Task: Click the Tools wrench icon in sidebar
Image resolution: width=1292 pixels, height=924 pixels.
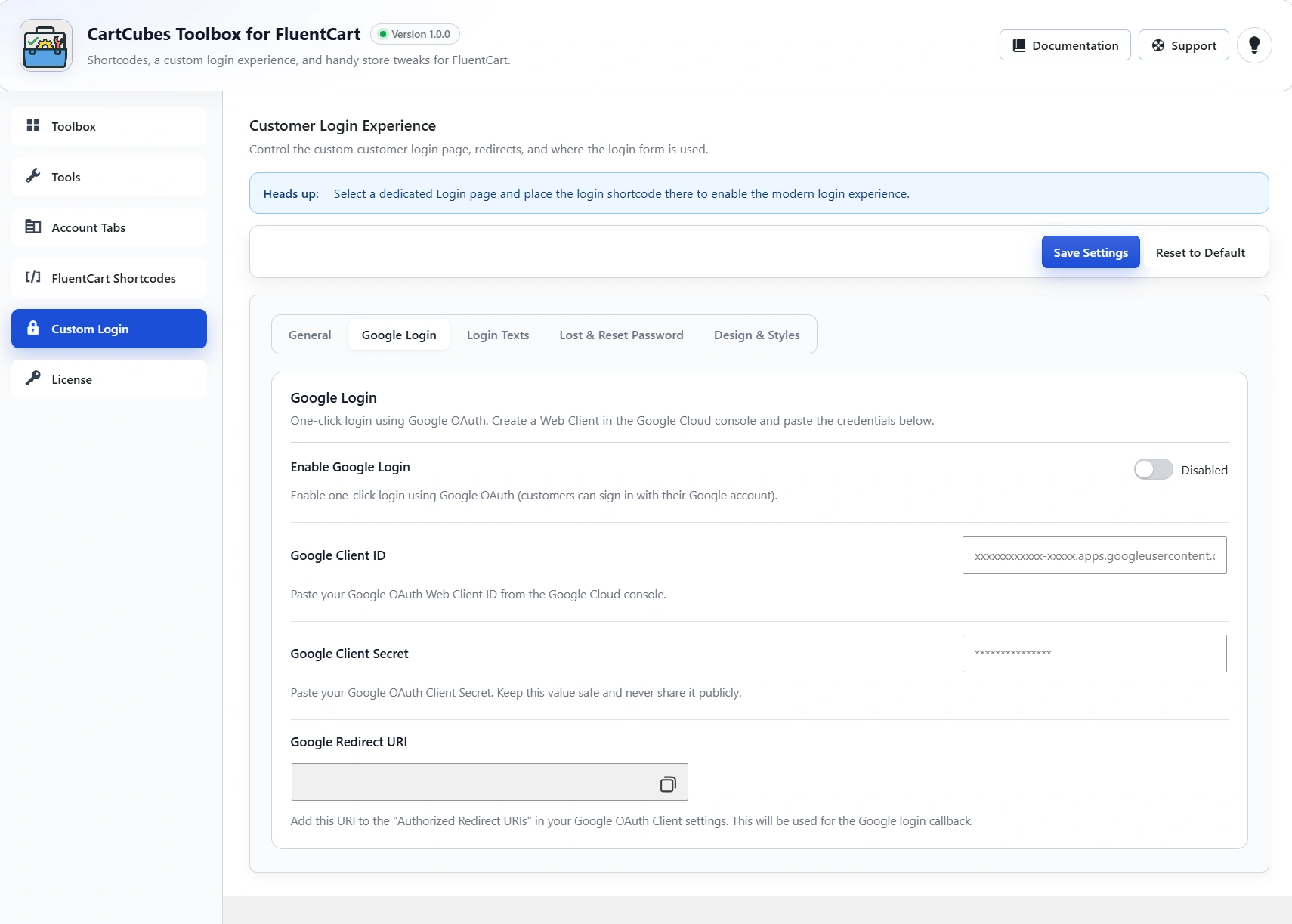Action: tap(33, 176)
